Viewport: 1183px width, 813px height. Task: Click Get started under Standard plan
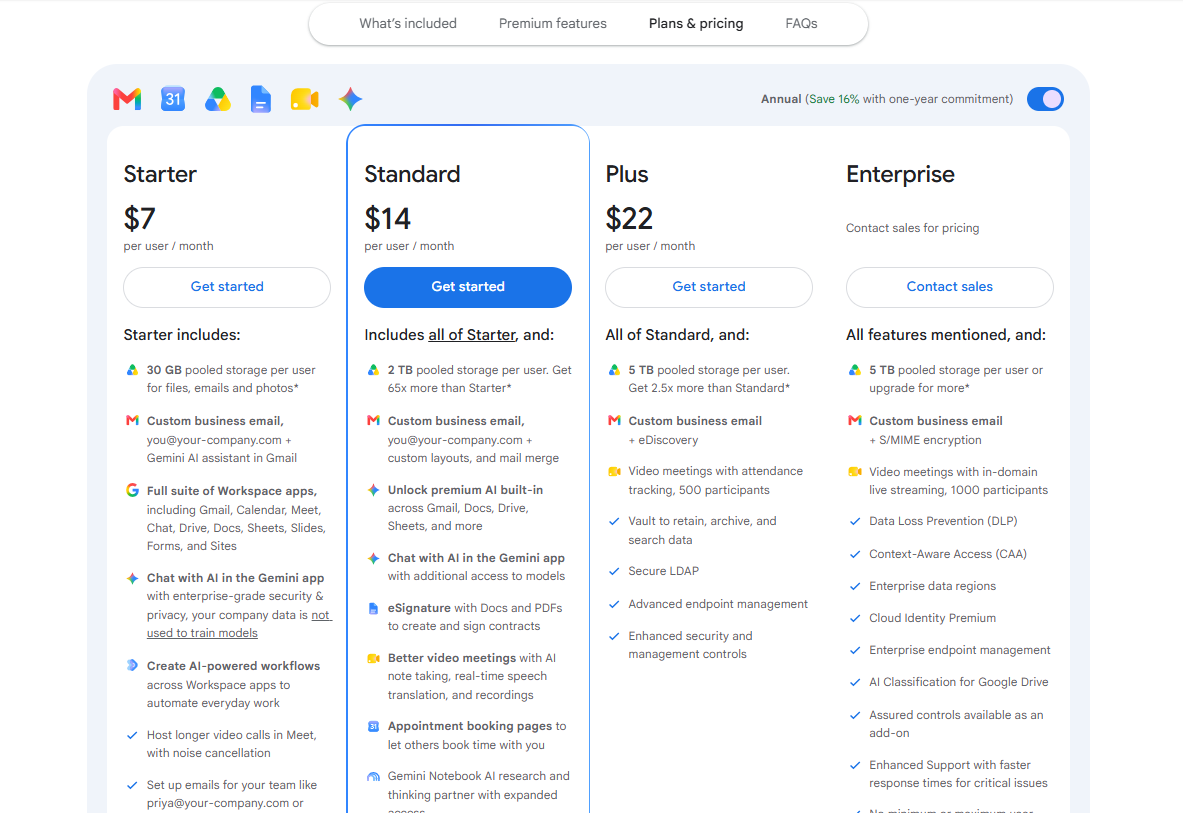[468, 287]
